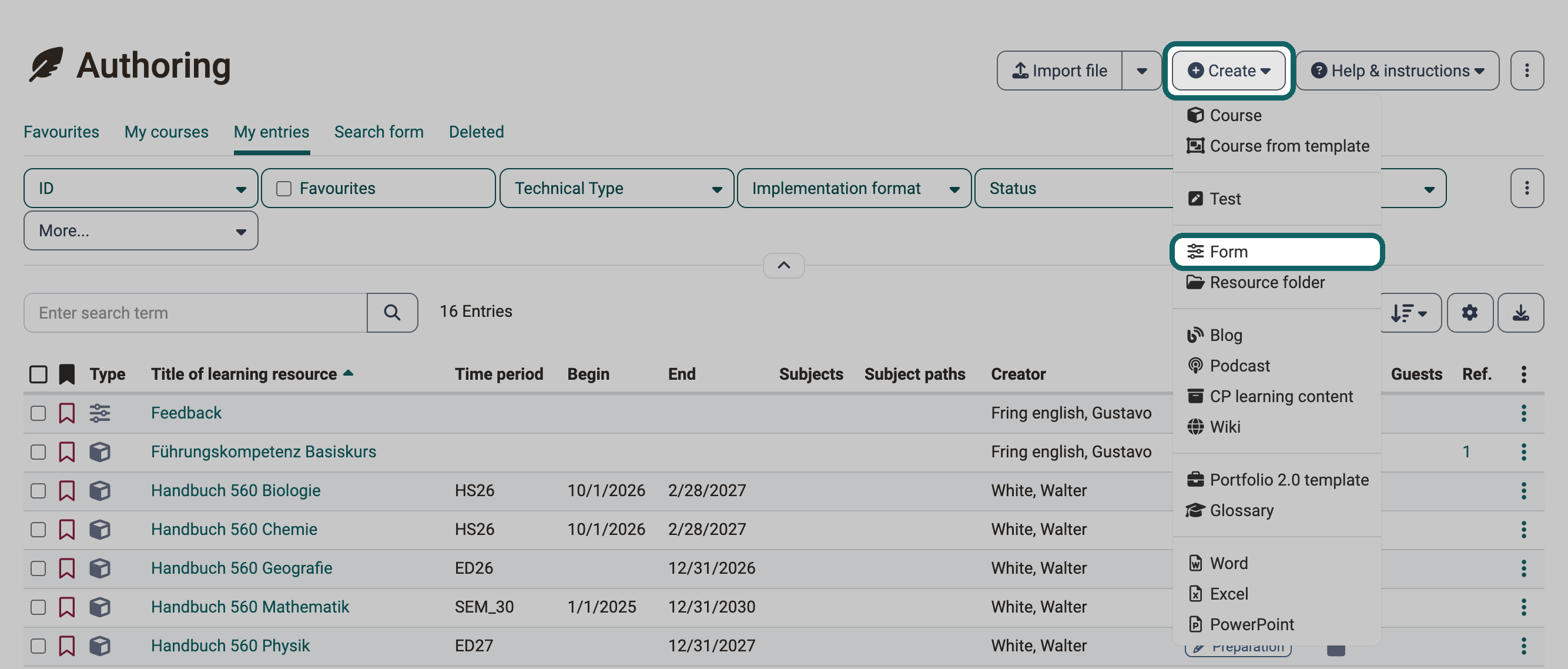Open actions menu for Handbuch 560 Biologie

(x=1523, y=490)
